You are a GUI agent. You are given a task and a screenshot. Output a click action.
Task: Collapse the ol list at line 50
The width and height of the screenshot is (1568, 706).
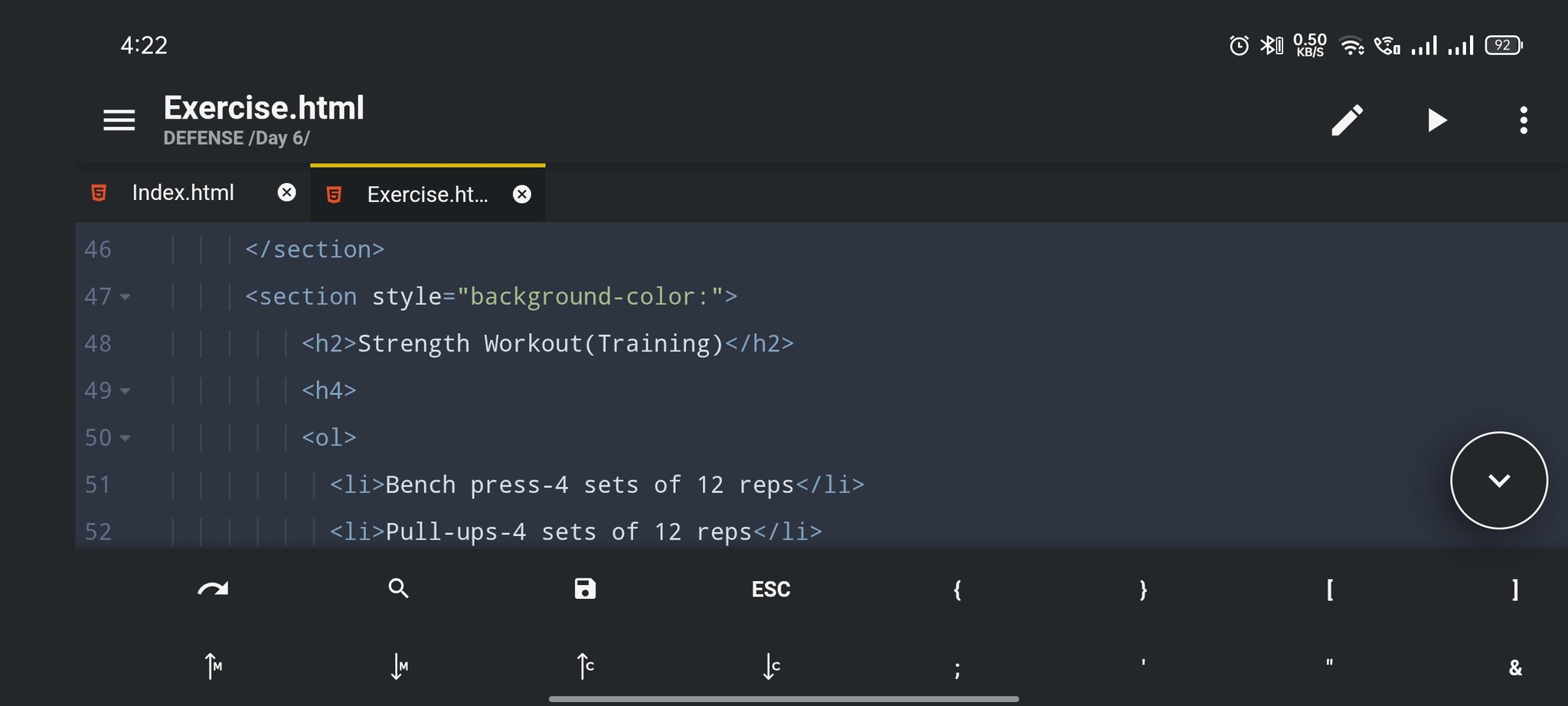coord(125,438)
